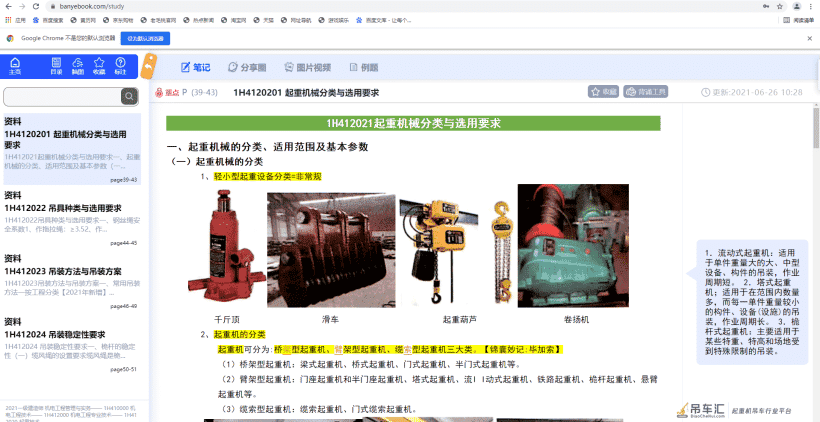Click the red 千斤顶 jack image

[x=226, y=246]
